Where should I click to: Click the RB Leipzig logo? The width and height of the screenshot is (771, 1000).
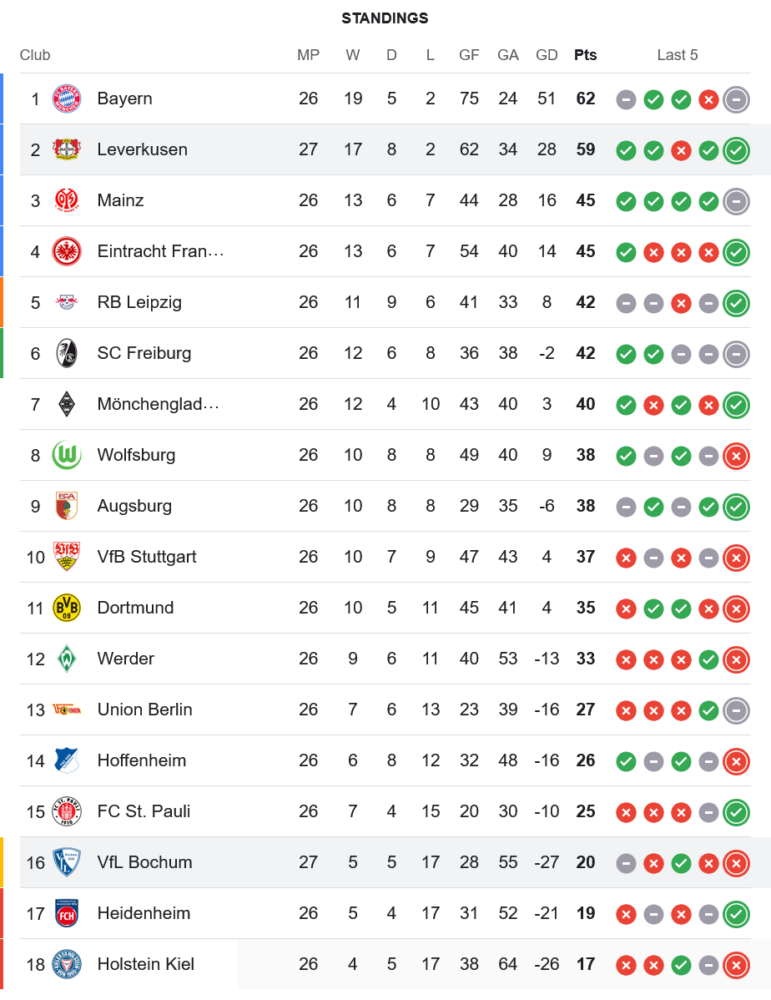[x=66, y=302]
